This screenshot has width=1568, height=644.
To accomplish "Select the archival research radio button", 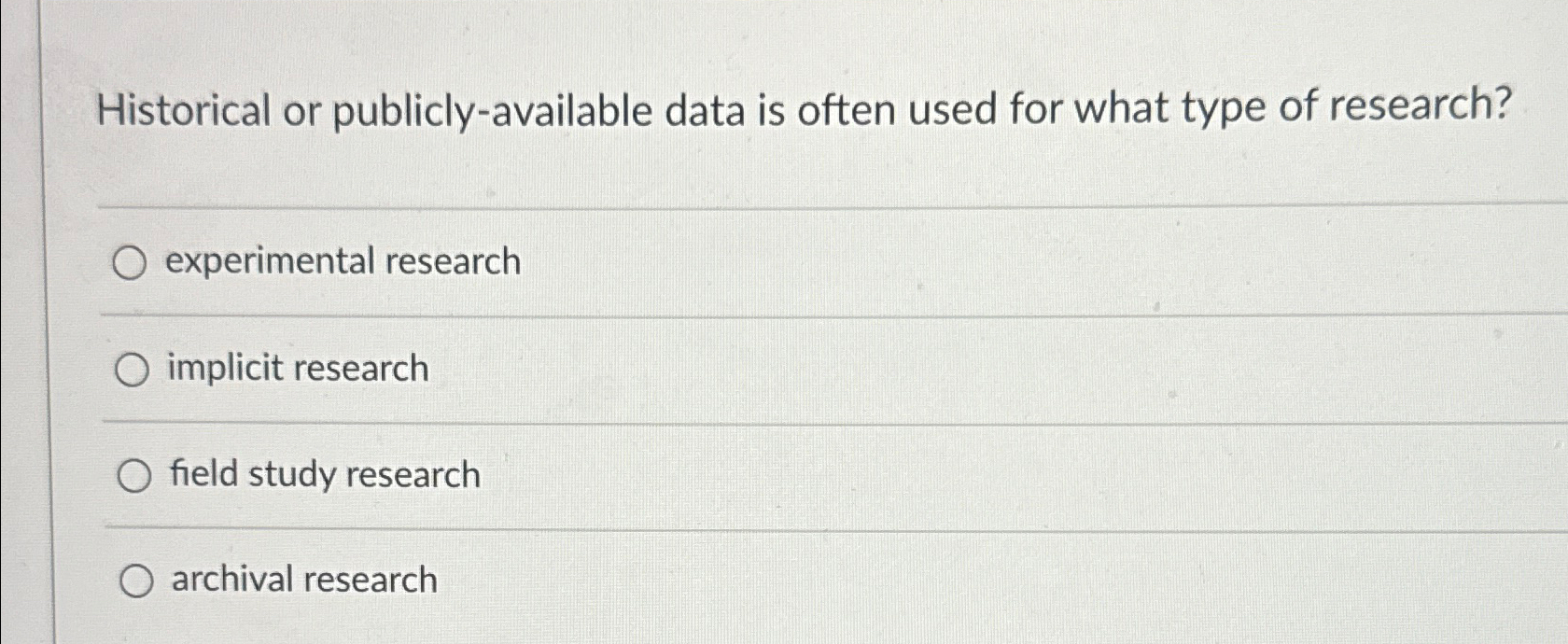I will tap(137, 581).
